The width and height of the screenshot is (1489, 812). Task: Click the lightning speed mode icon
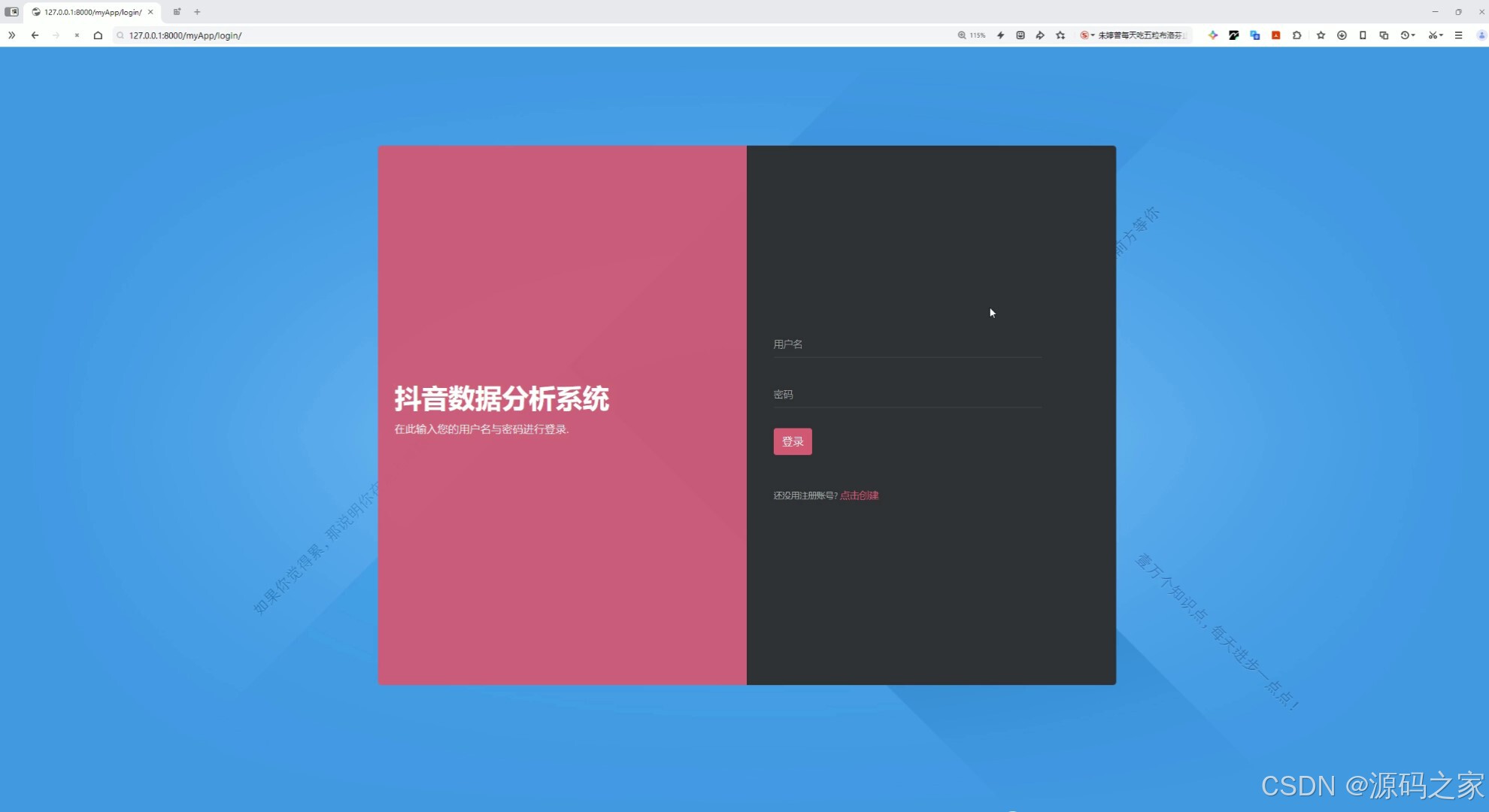coord(1000,35)
